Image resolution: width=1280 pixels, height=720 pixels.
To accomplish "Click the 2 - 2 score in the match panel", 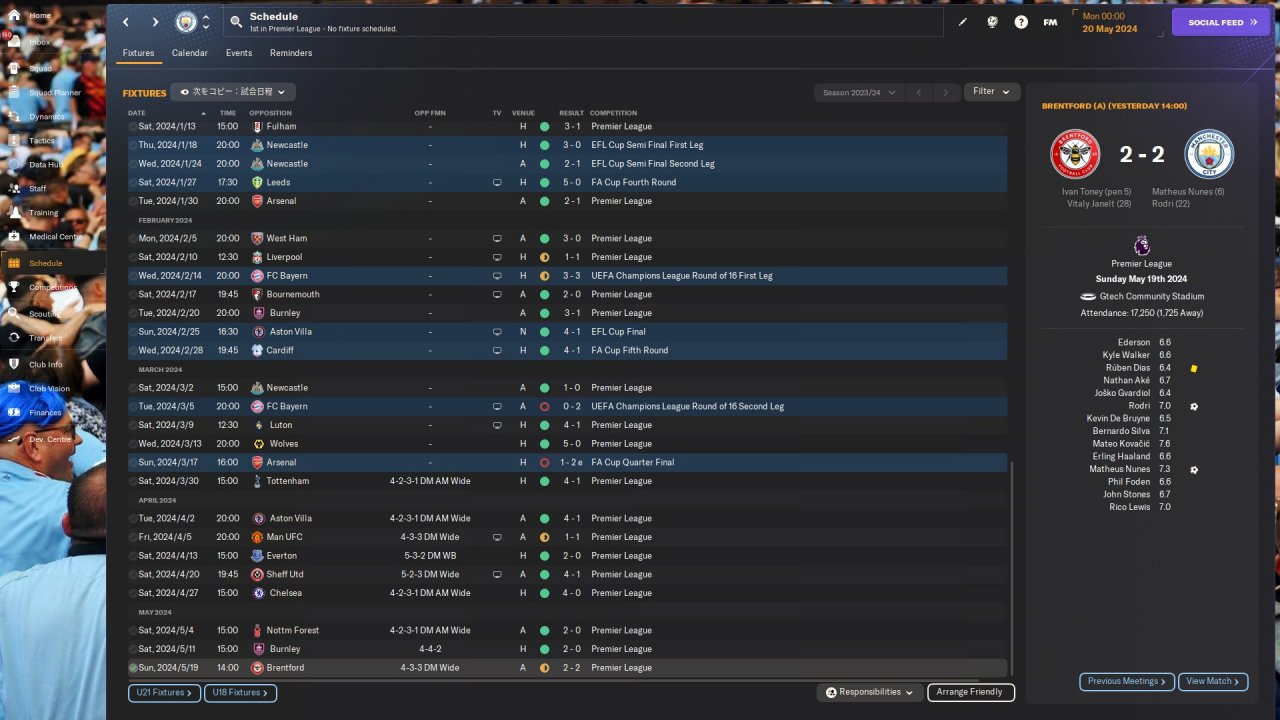I will point(1142,154).
